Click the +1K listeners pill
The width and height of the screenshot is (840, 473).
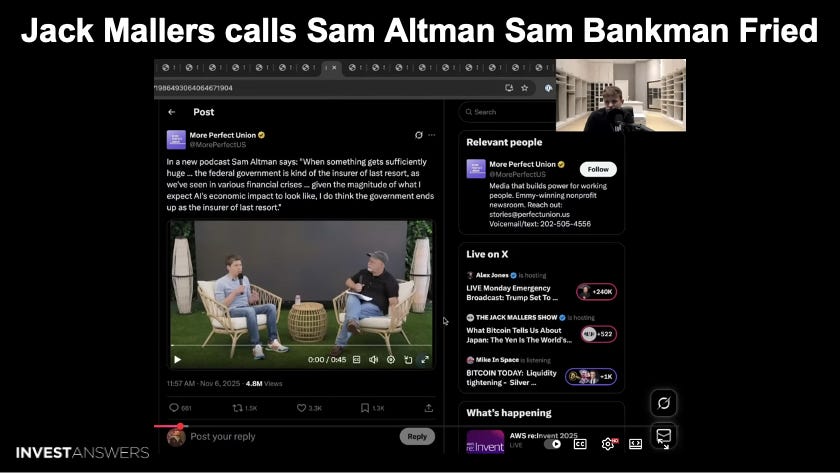coord(591,377)
